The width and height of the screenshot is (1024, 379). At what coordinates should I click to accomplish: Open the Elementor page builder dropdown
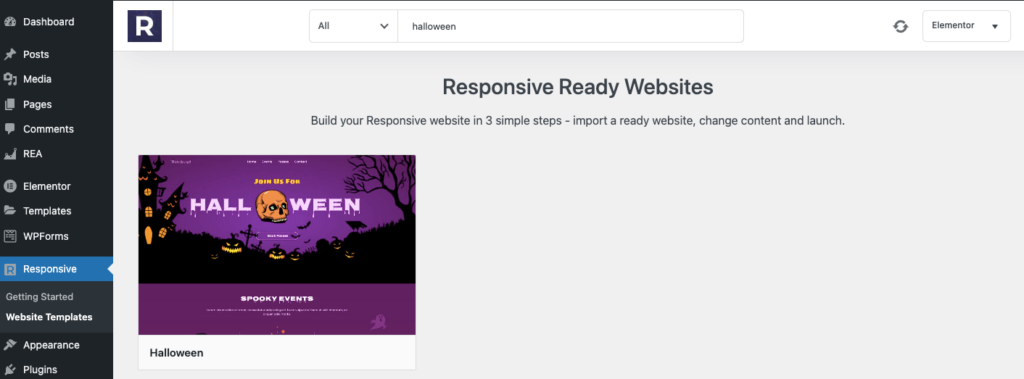(966, 26)
